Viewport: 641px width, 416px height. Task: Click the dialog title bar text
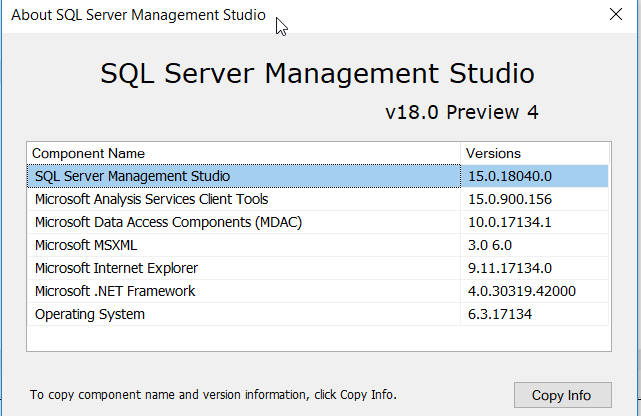[138, 15]
